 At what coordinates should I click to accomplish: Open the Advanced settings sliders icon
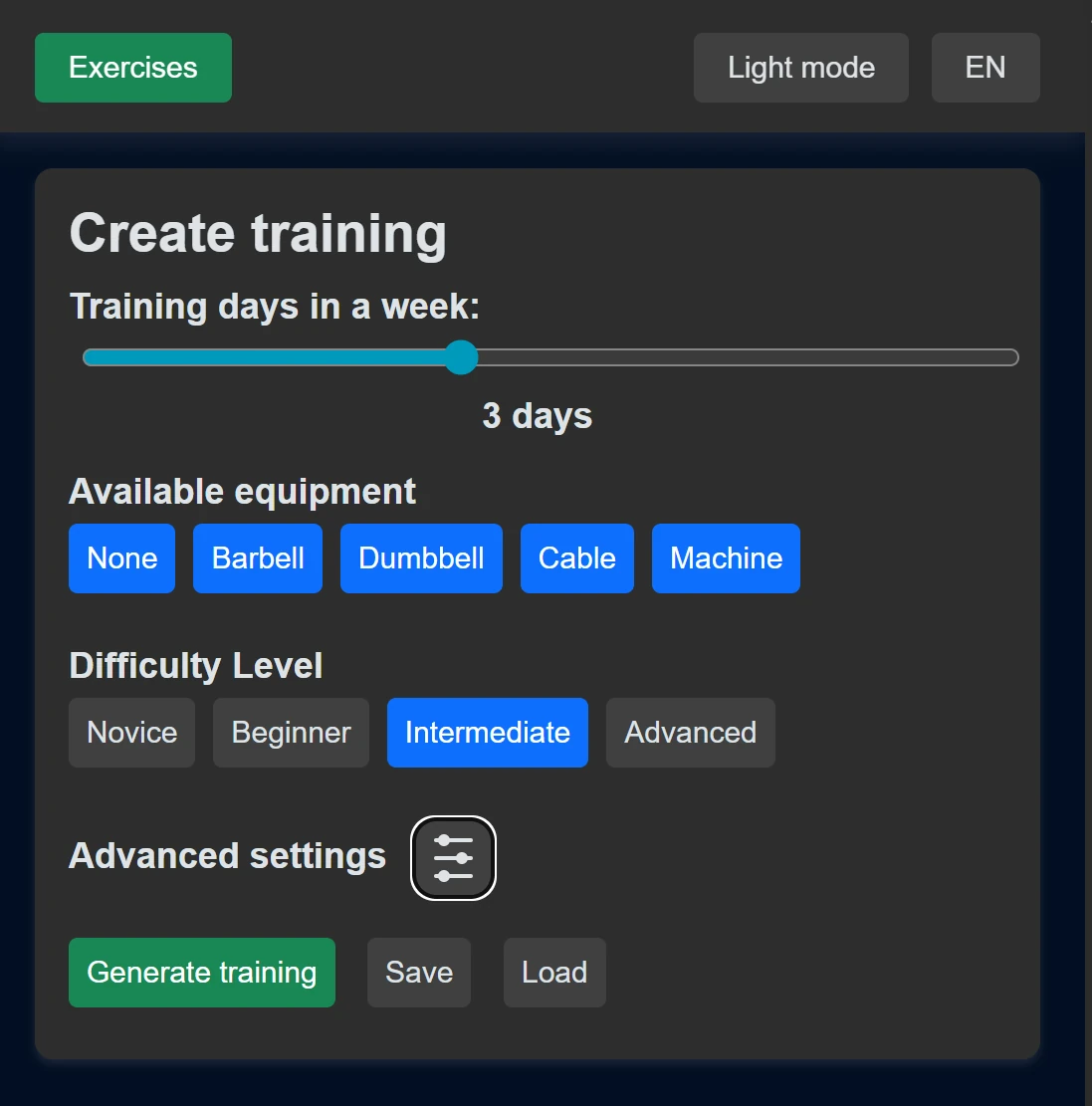tap(453, 858)
